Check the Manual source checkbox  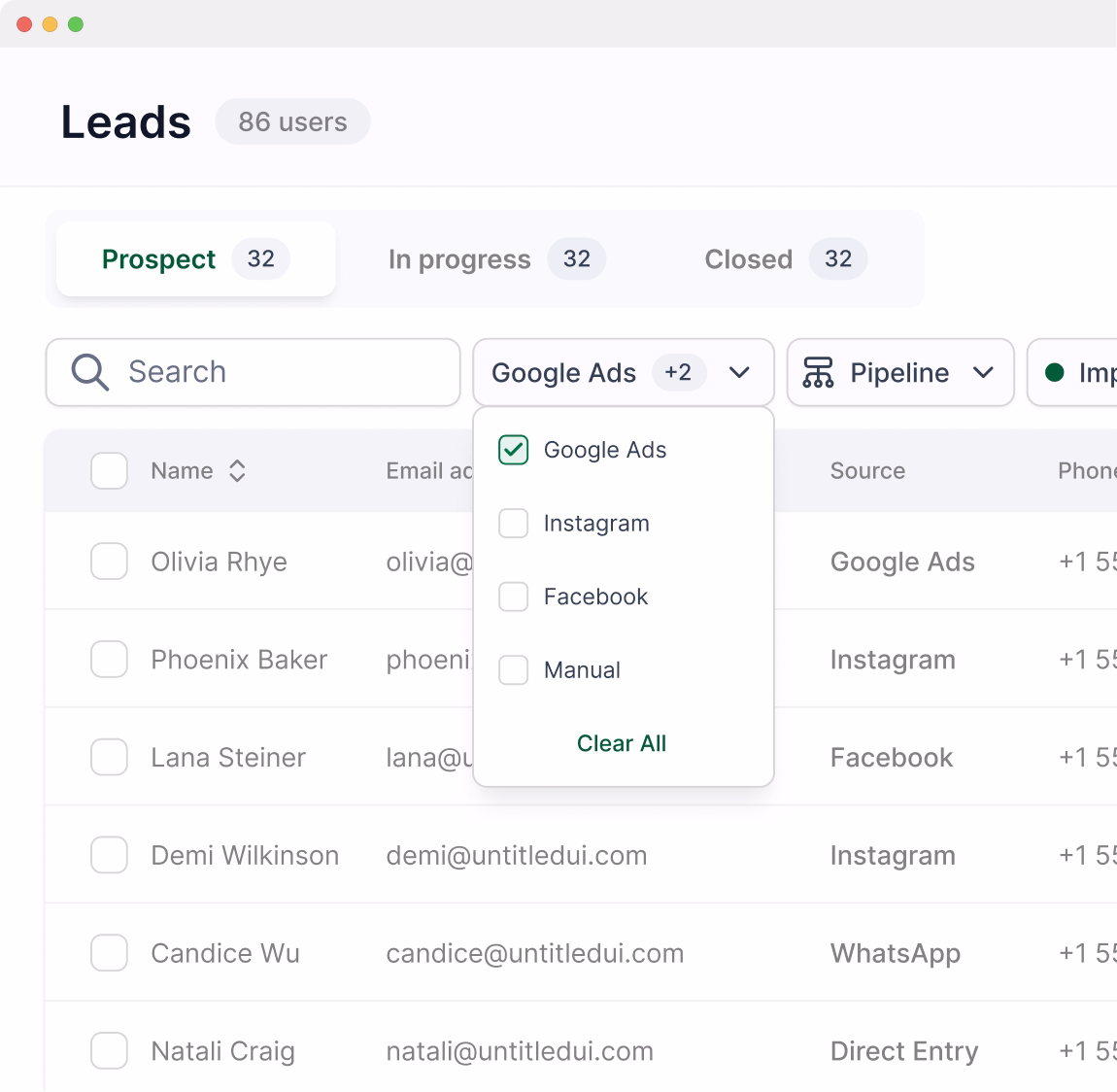(513, 670)
